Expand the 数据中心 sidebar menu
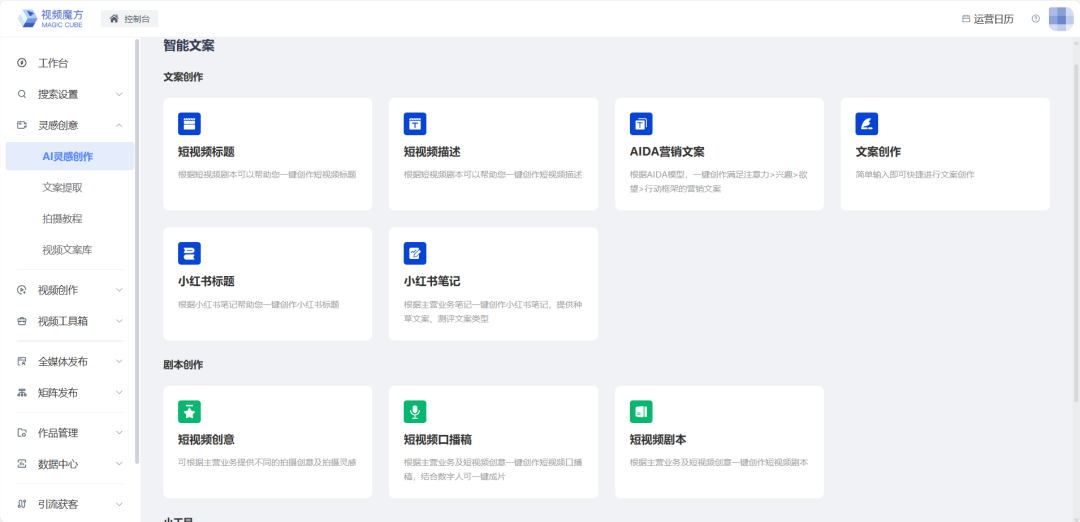 (x=68, y=464)
